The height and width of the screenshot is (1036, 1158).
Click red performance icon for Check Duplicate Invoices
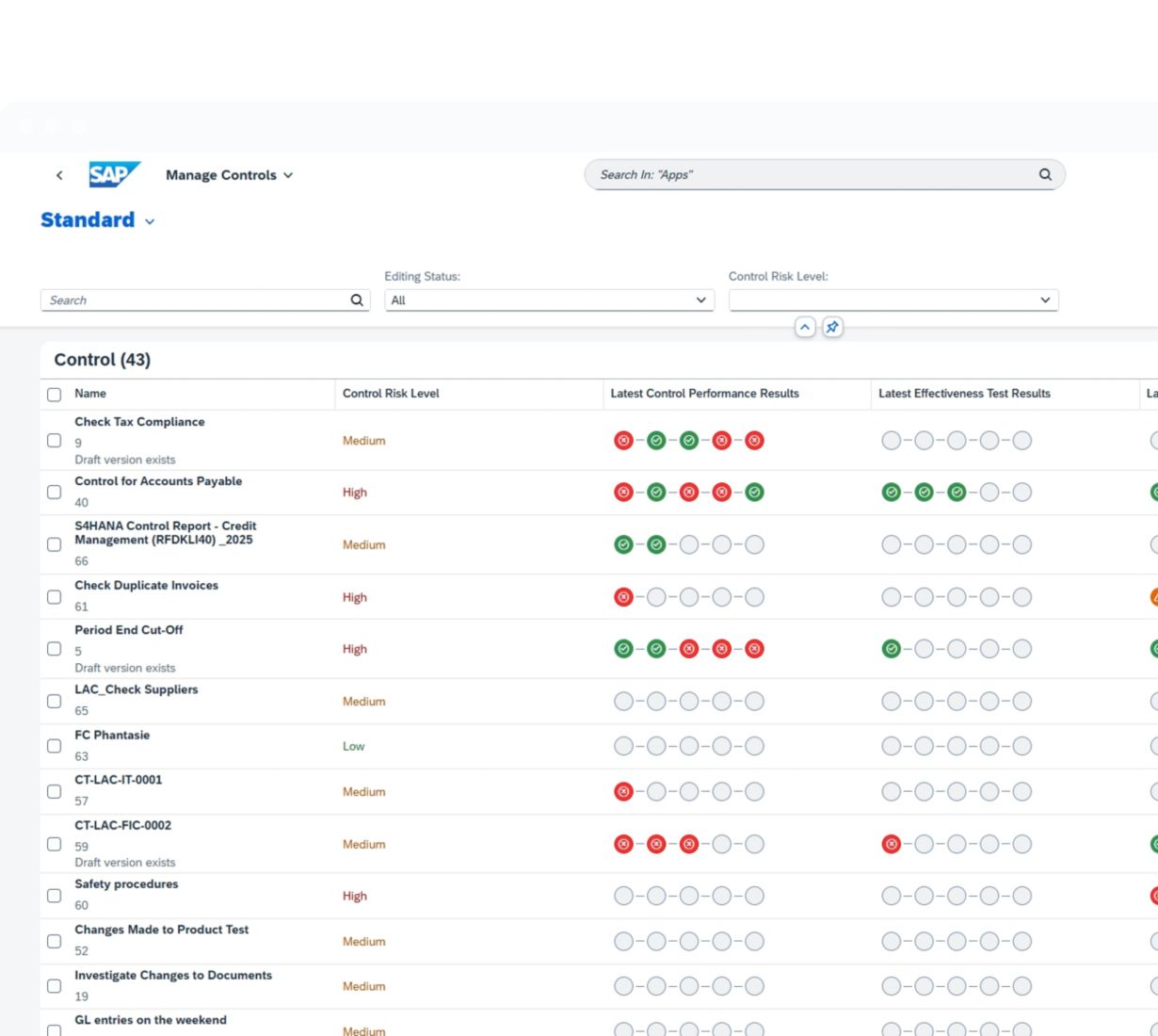coord(623,597)
